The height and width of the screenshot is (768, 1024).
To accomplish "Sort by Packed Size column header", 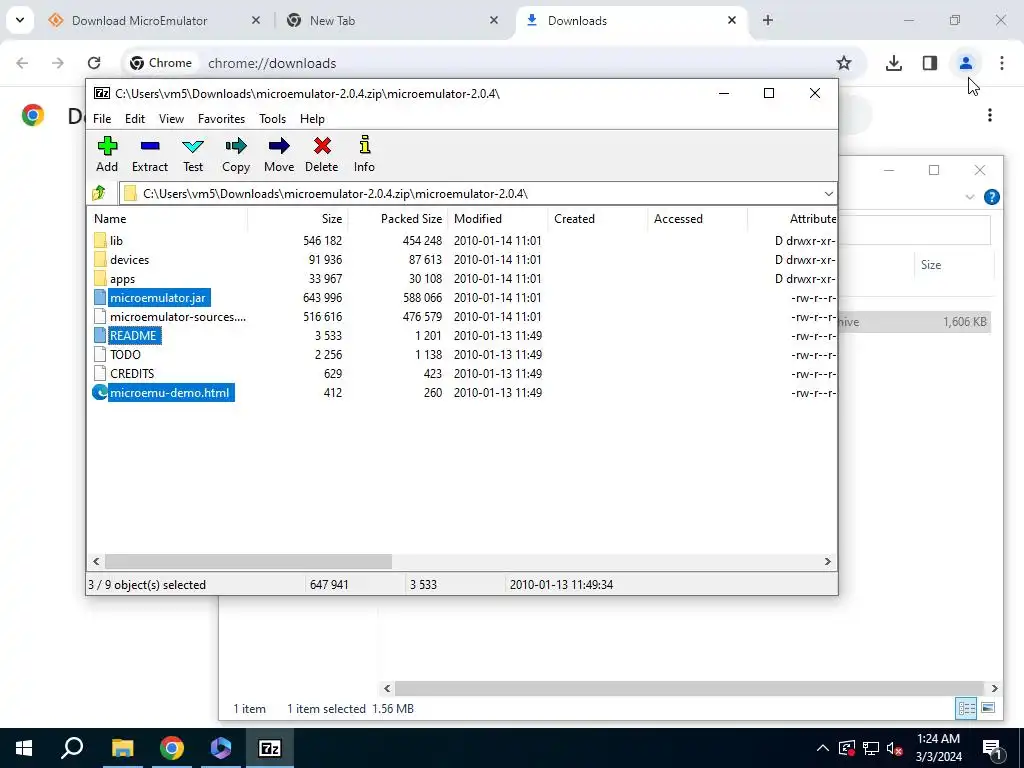I will click(397, 219).
